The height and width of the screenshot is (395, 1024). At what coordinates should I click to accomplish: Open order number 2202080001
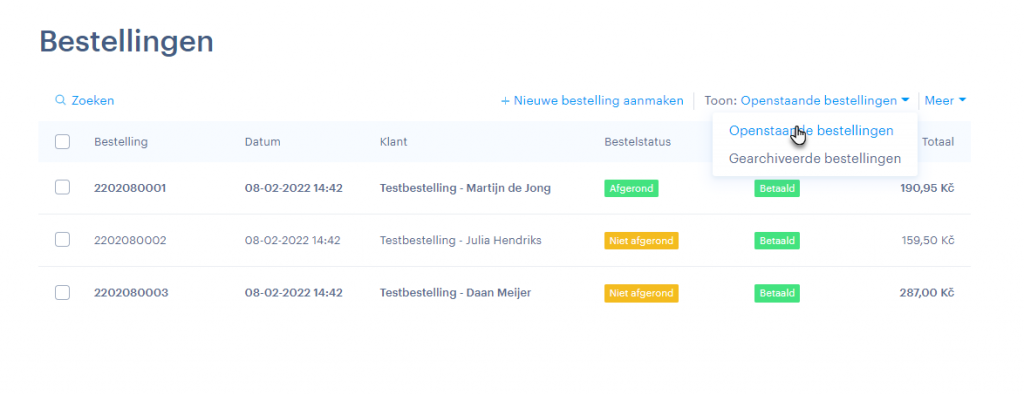130,188
